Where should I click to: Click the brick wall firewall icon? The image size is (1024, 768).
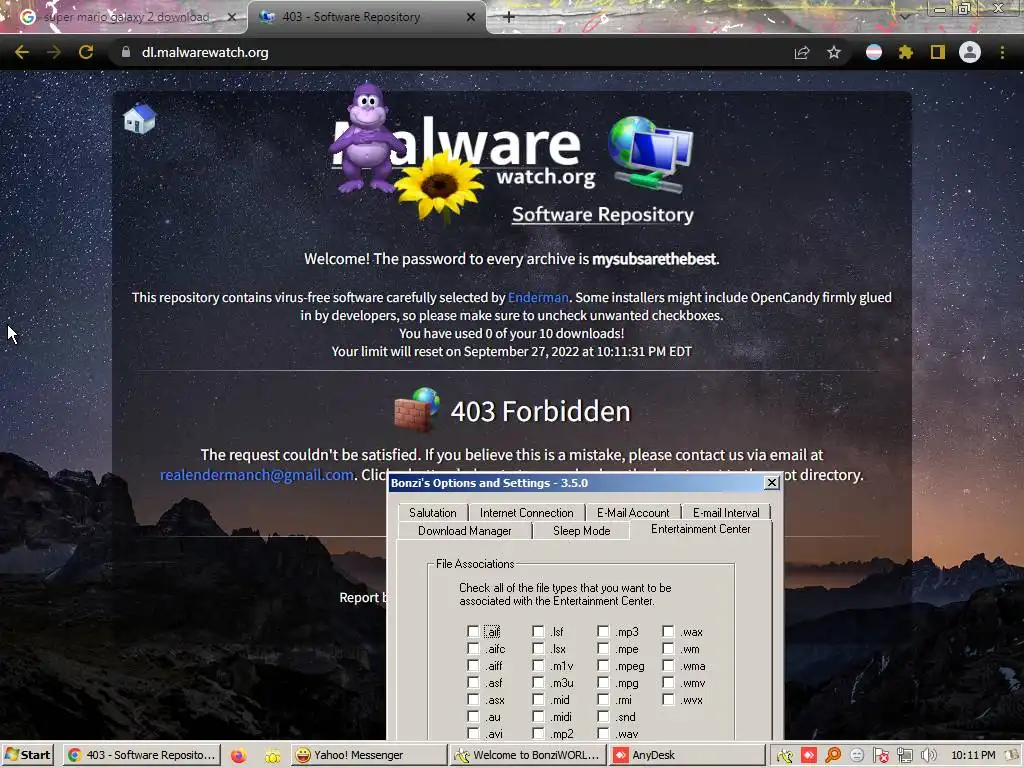click(417, 411)
